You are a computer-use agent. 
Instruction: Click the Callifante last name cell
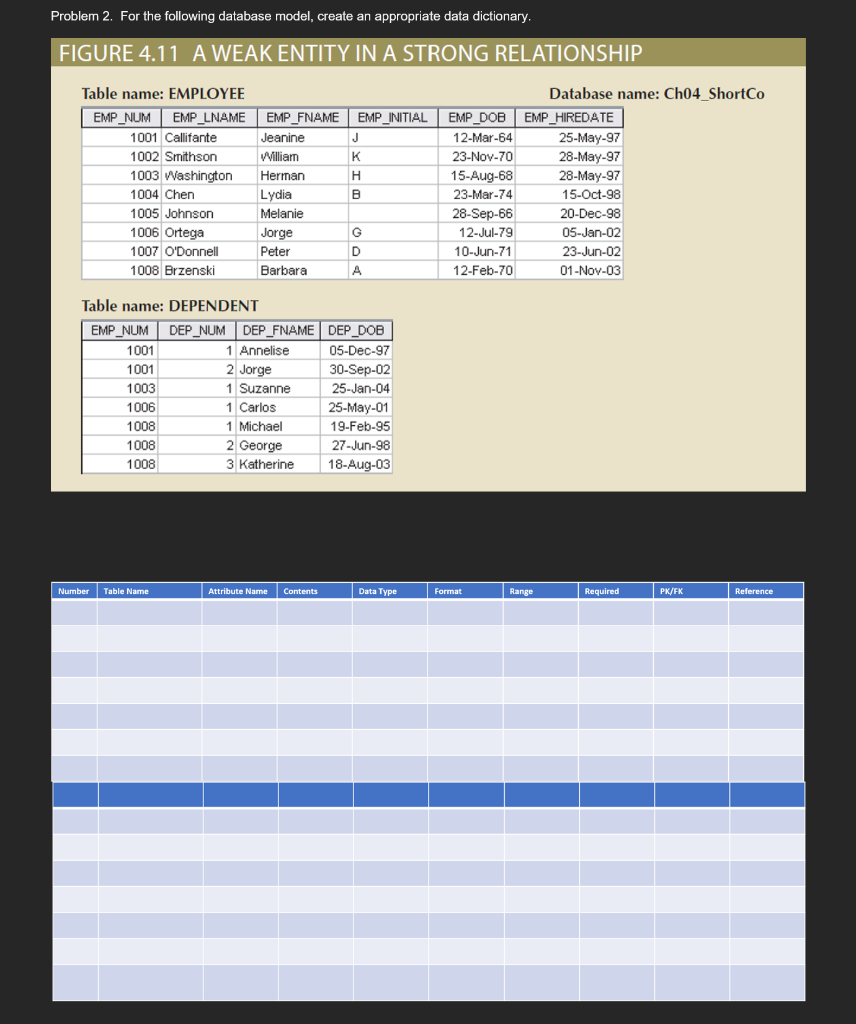pyautogui.click(x=209, y=137)
